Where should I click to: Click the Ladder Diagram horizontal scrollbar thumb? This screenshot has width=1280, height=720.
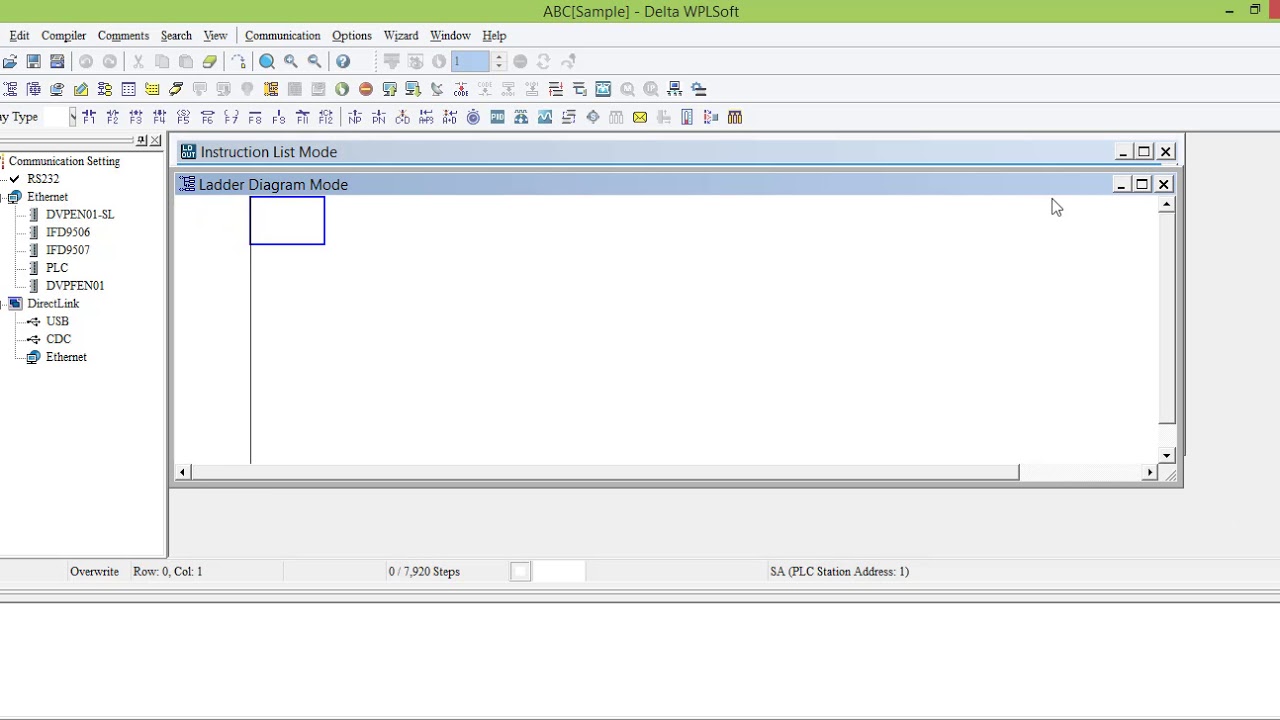pos(604,472)
